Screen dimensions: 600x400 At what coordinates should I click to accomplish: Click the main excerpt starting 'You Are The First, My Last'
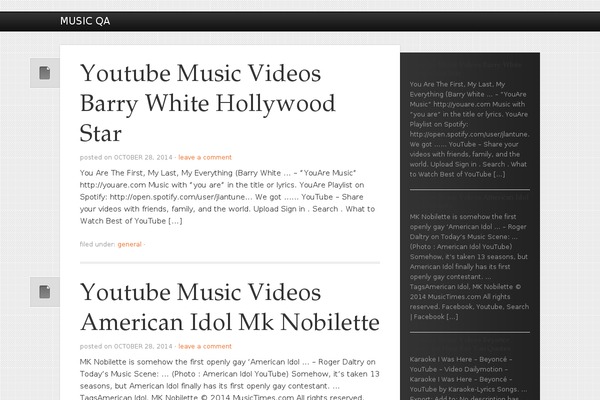[227, 197]
